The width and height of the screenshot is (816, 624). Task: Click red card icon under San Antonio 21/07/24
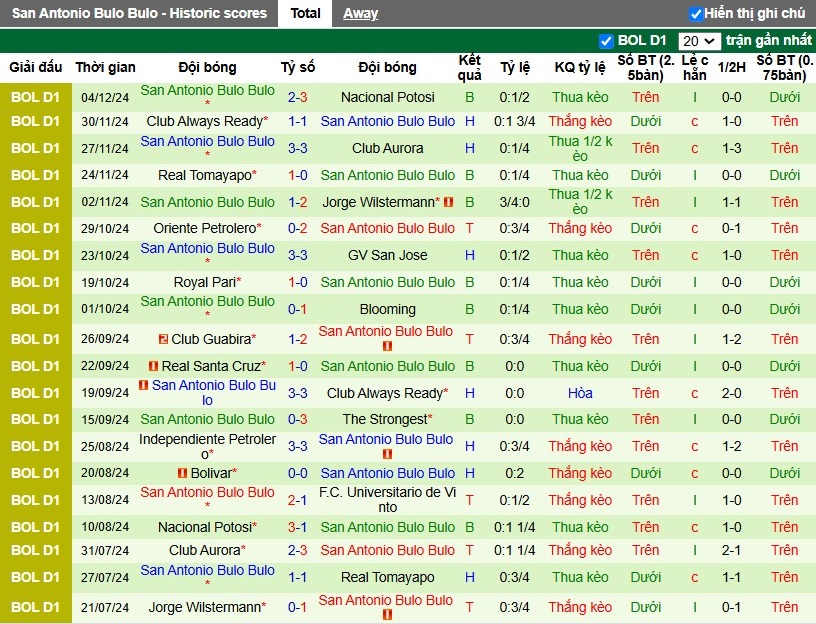pos(387,615)
